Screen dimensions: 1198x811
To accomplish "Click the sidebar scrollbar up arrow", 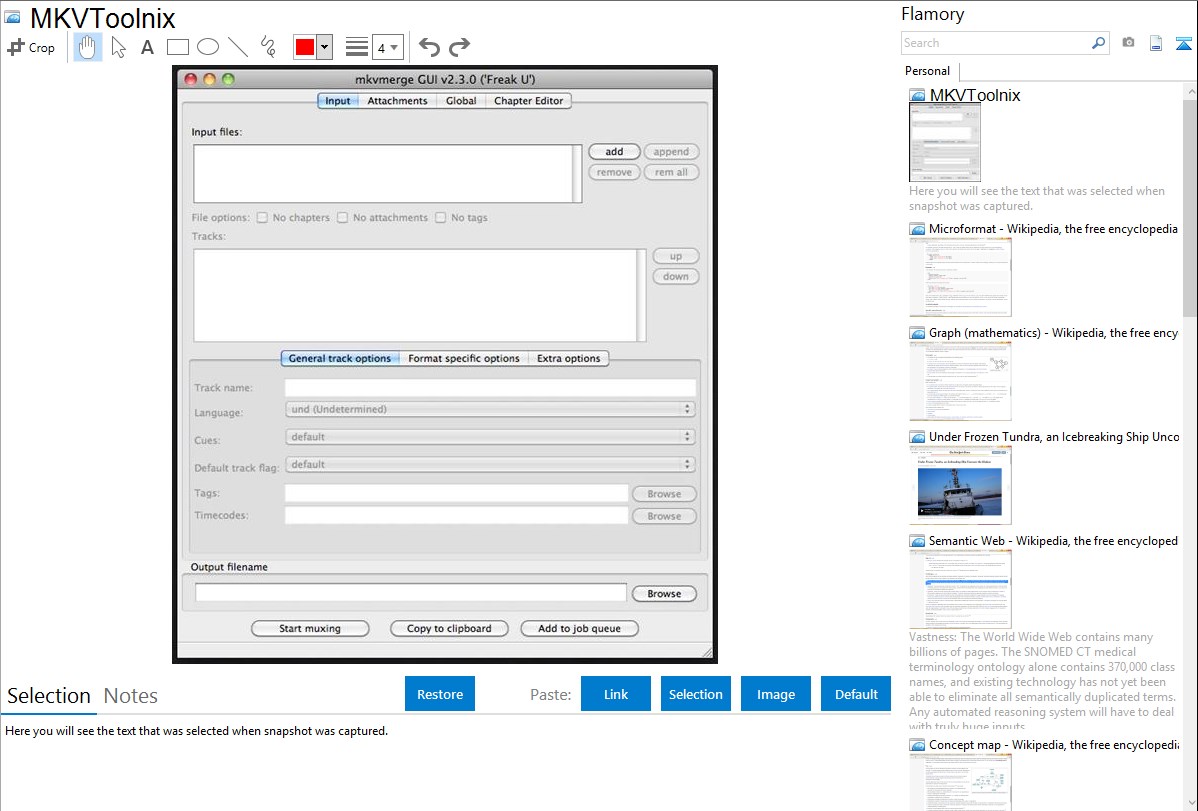I will tap(1190, 92).
